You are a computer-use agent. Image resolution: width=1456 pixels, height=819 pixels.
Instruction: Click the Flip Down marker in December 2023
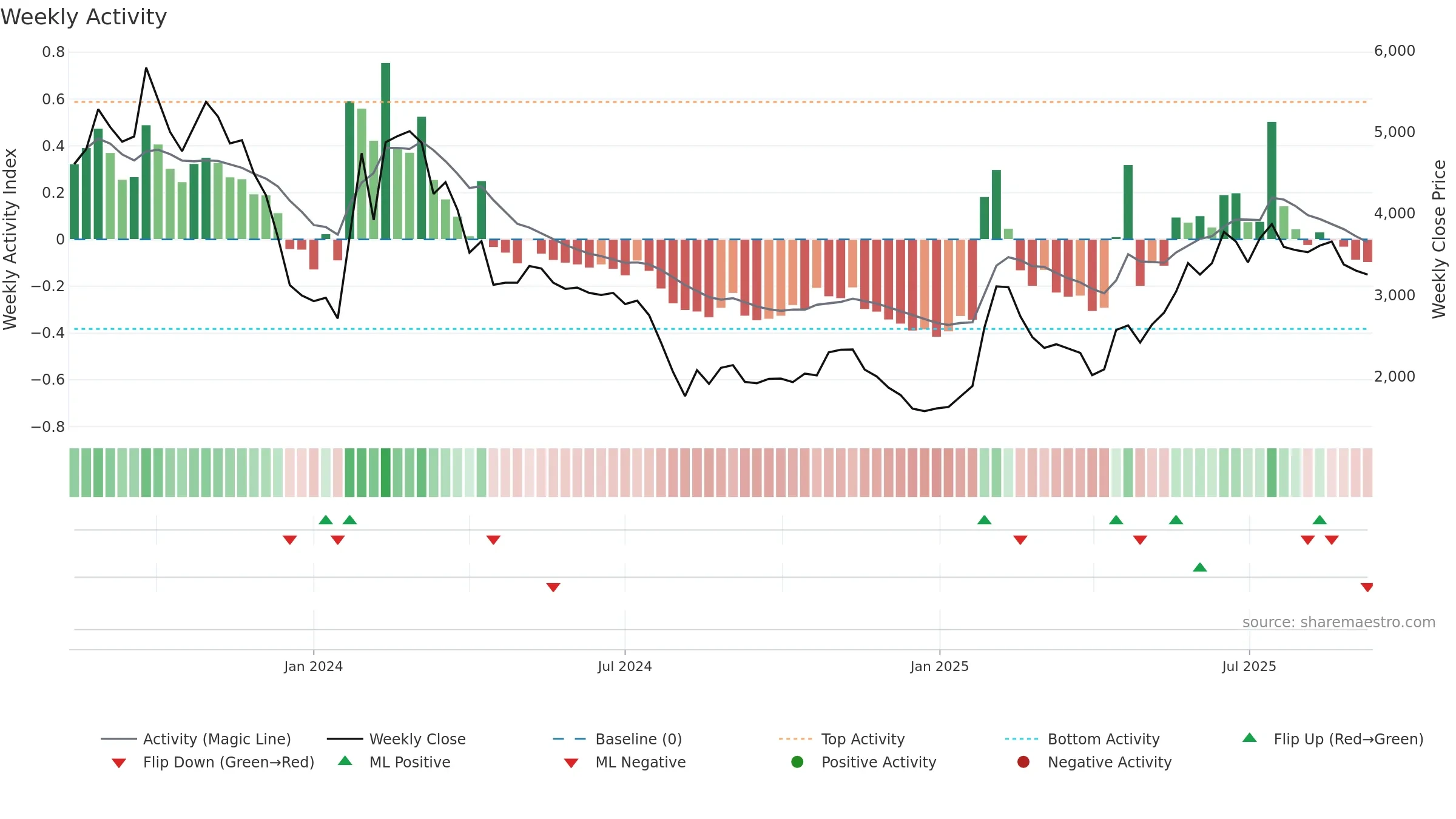(289, 539)
